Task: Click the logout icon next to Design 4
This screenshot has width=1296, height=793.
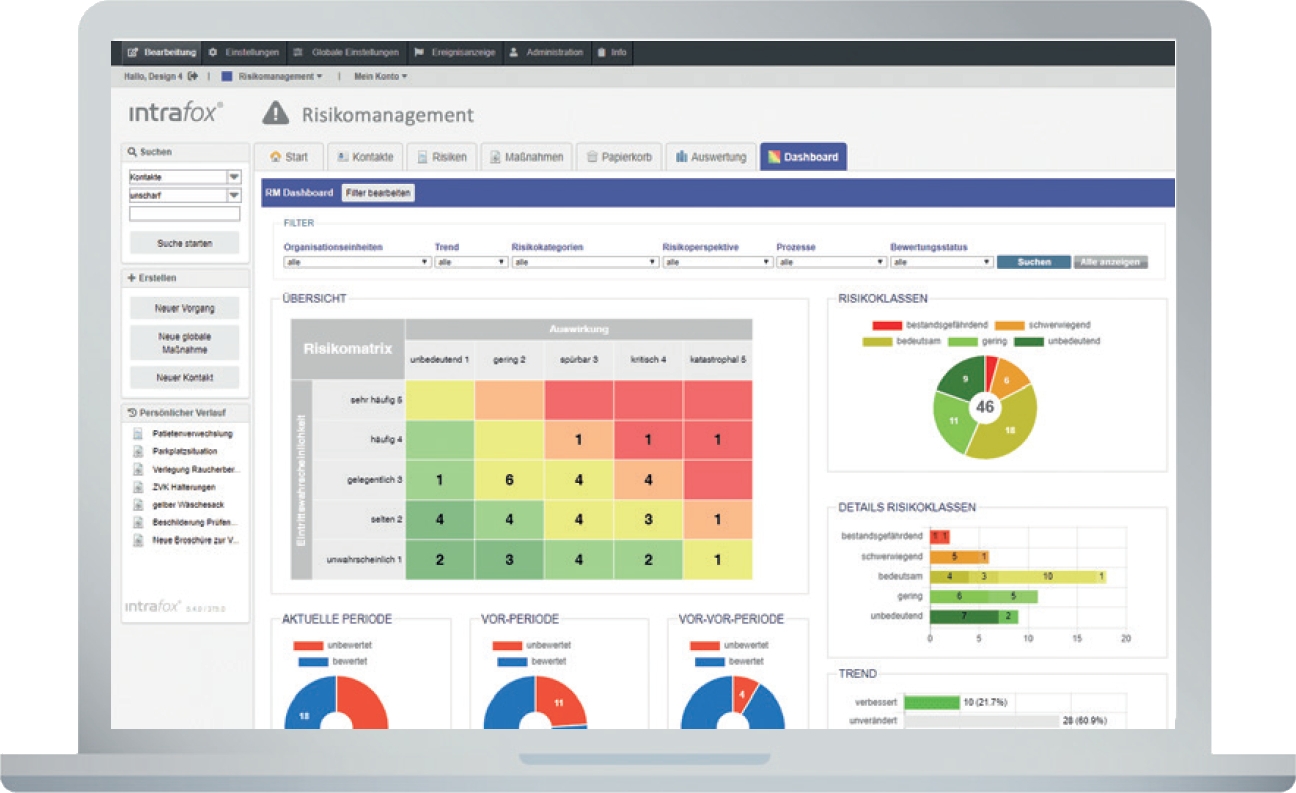Action: [192, 76]
